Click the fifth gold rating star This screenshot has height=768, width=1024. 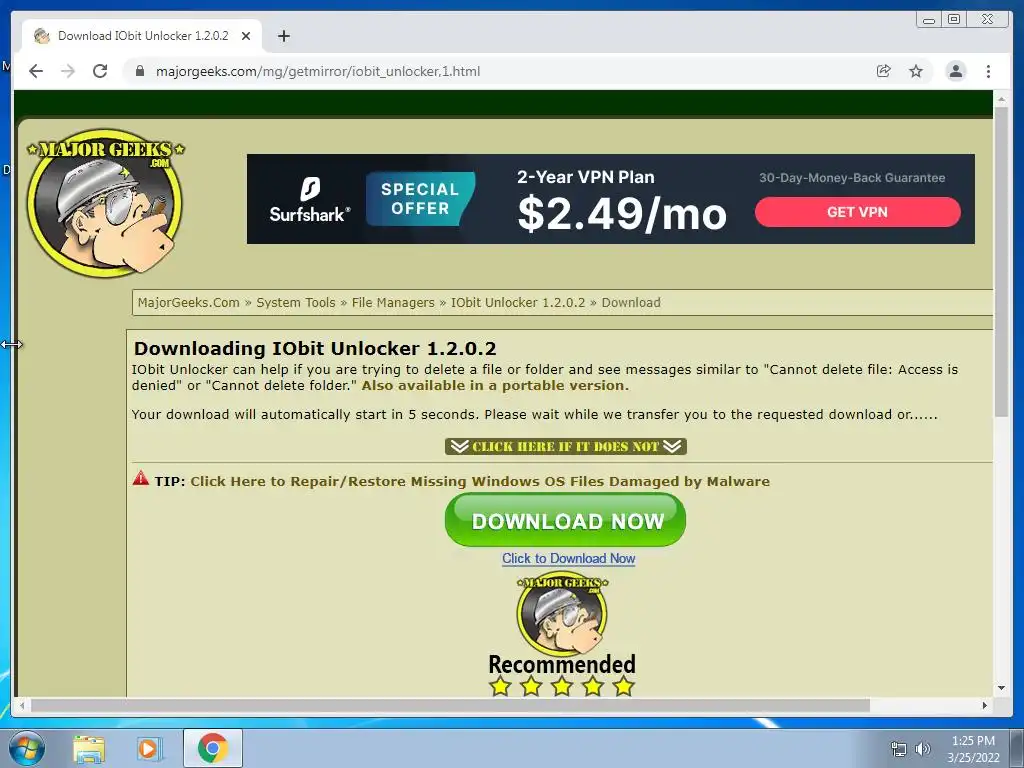(624, 686)
